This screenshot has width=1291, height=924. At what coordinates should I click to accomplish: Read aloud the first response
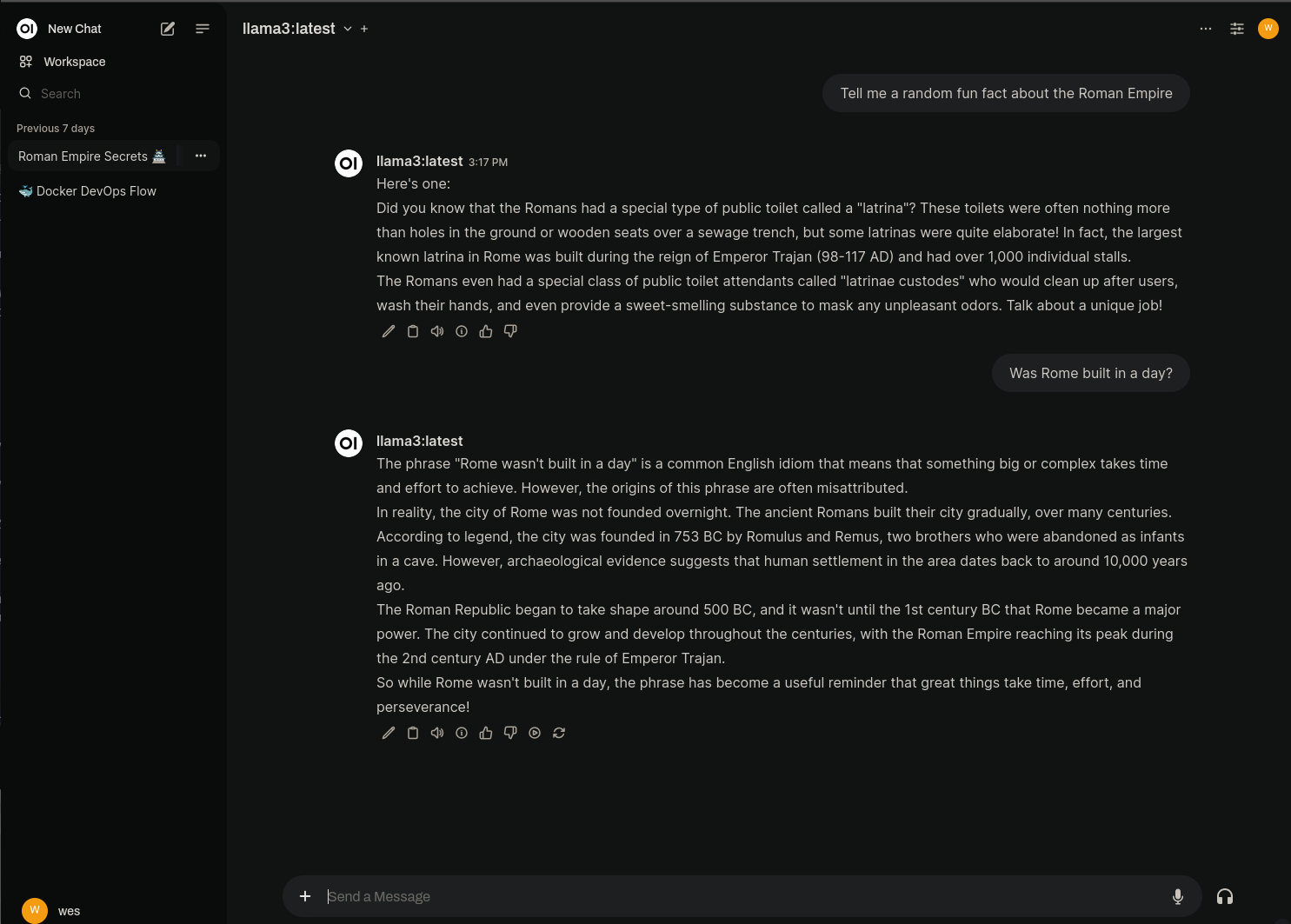tap(437, 331)
